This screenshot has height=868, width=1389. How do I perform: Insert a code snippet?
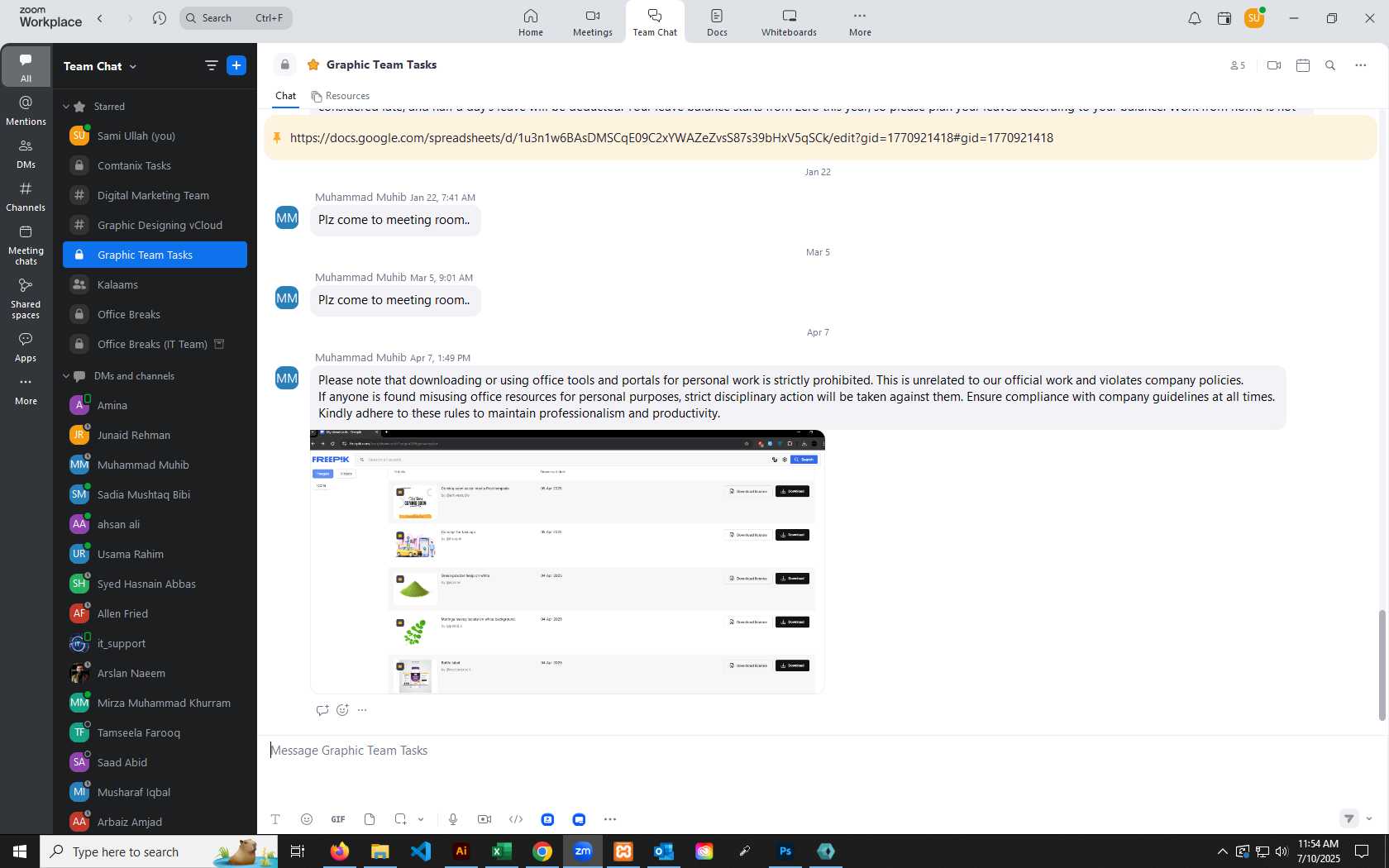pyautogui.click(x=516, y=819)
